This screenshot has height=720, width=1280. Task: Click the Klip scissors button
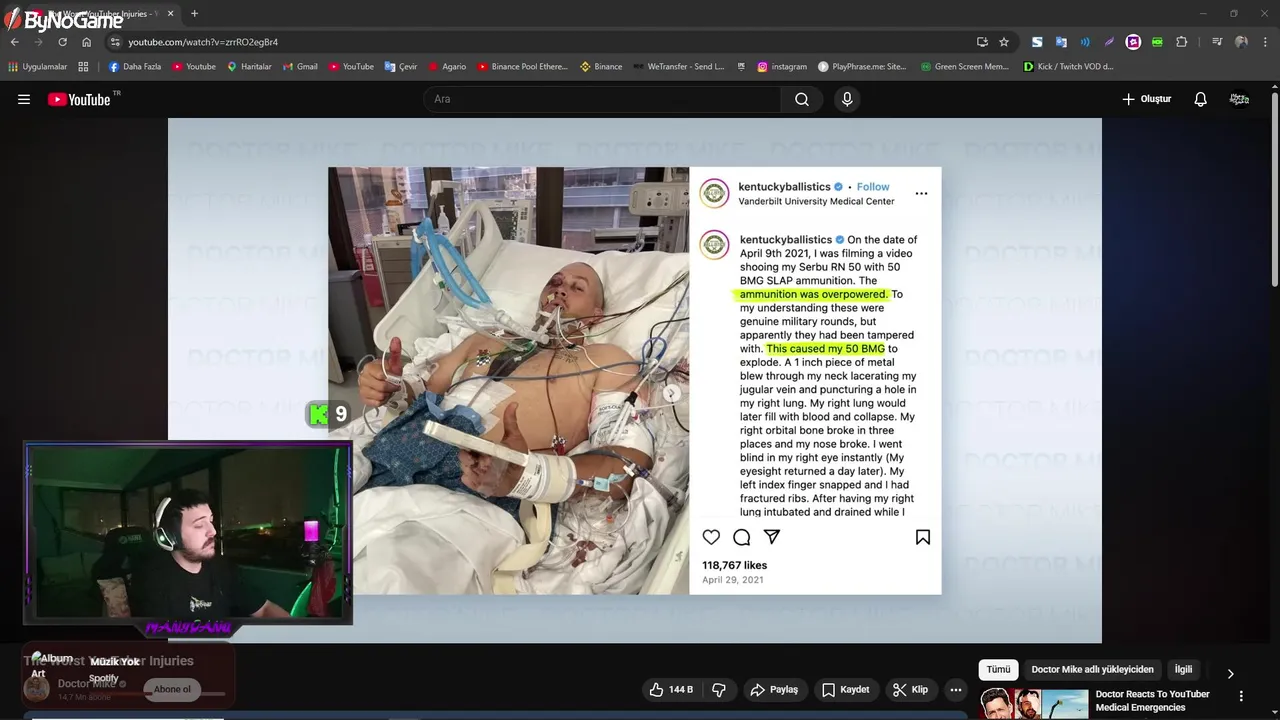[x=910, y=690]
